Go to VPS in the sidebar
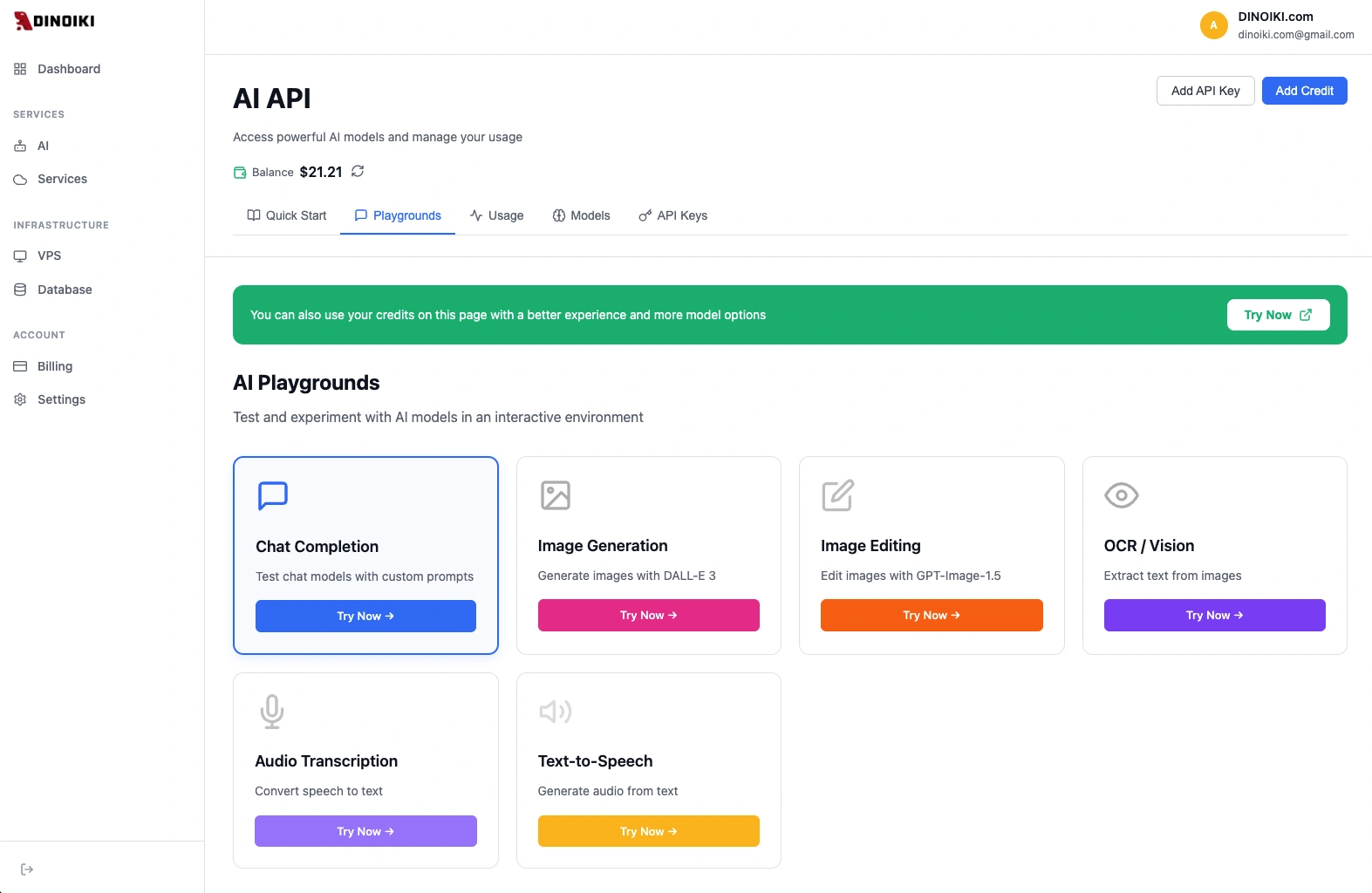Image resolution: width=1372 pixels, height=893 pixels. tap(49, 256)
